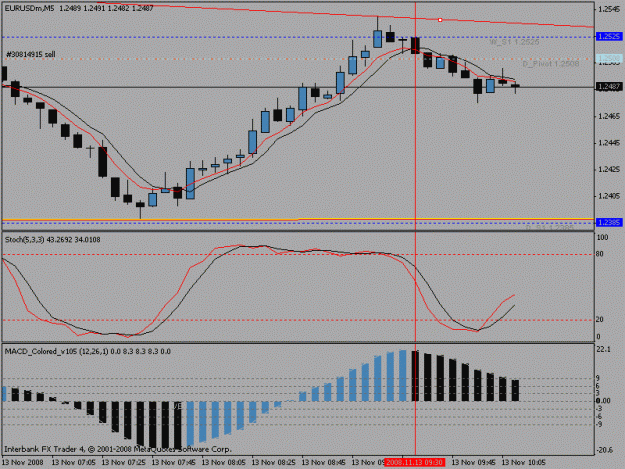This screenshot has height=469, width=625.
Task: Click the final candlestick at the current price line
Action: coord(515,86)
